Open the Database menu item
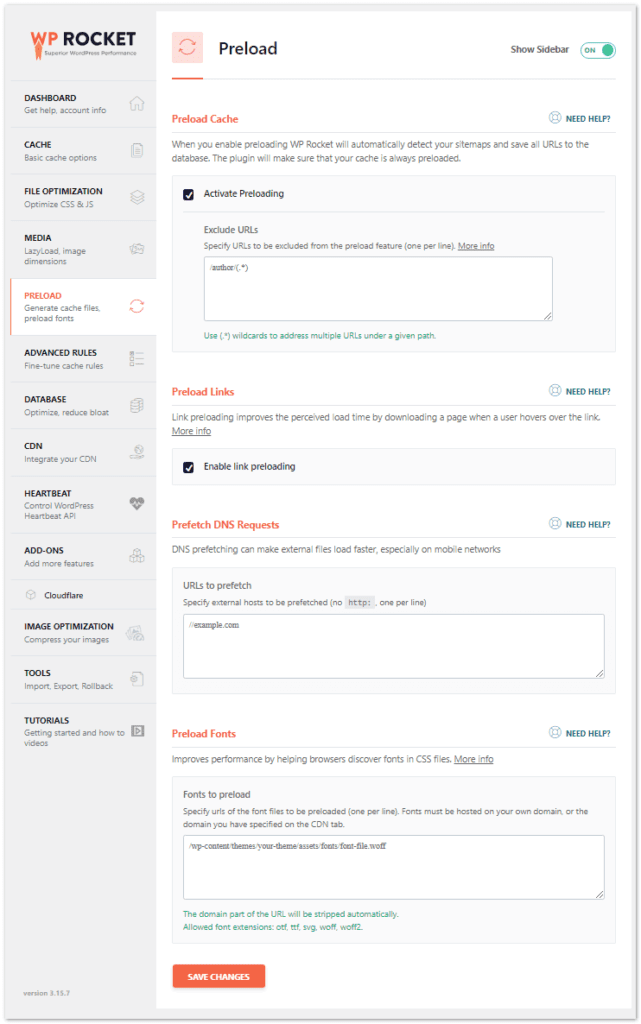641x1024 pixels. tap(84, 406)
